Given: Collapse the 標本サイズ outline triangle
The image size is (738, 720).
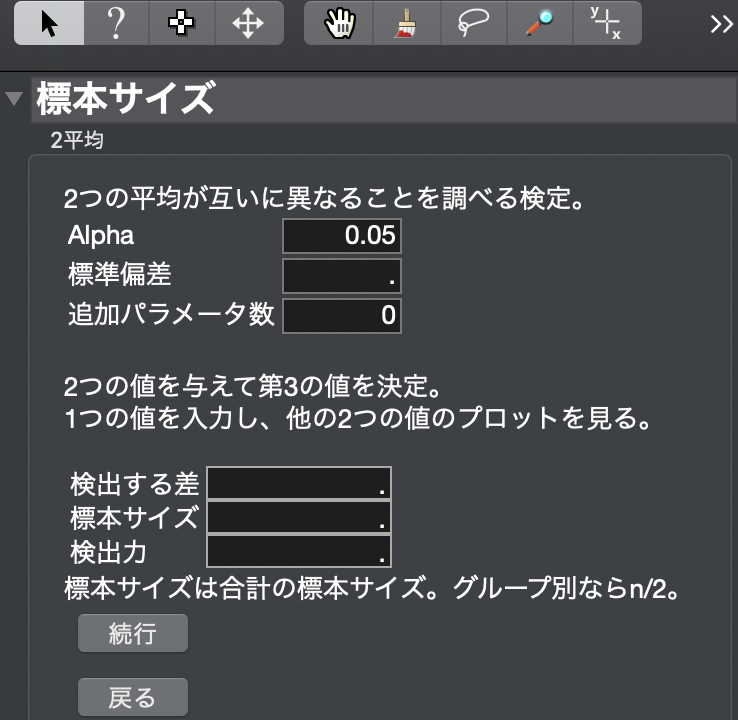Looking at the screenshot, I should (x=14, y=98).
